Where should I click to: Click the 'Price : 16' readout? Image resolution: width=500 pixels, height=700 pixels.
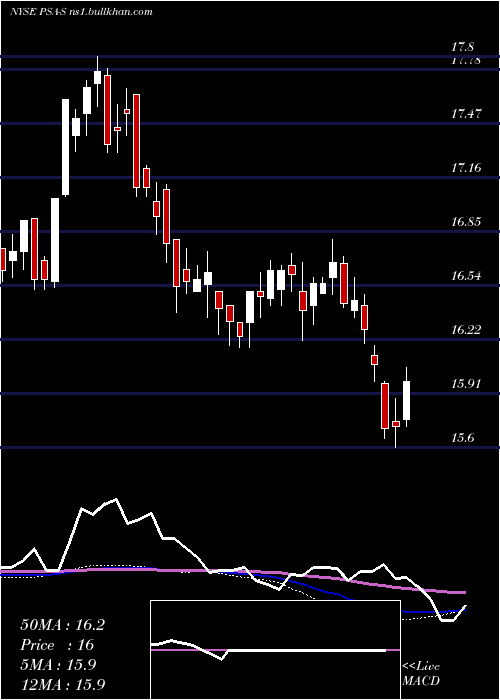point(57,645)
